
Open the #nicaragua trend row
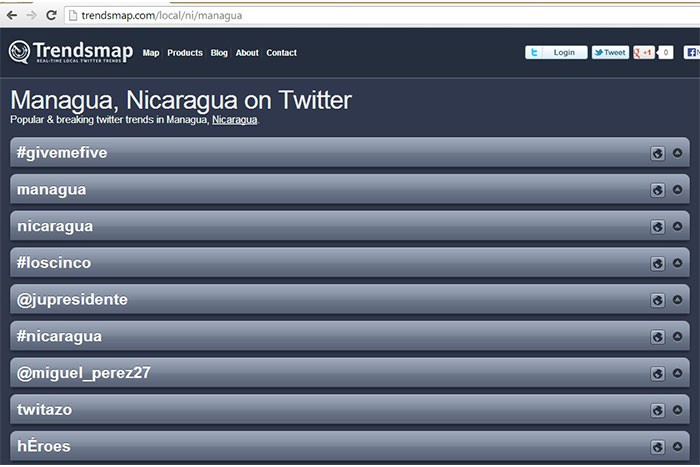pyautogui.click(x=350, y=336)
